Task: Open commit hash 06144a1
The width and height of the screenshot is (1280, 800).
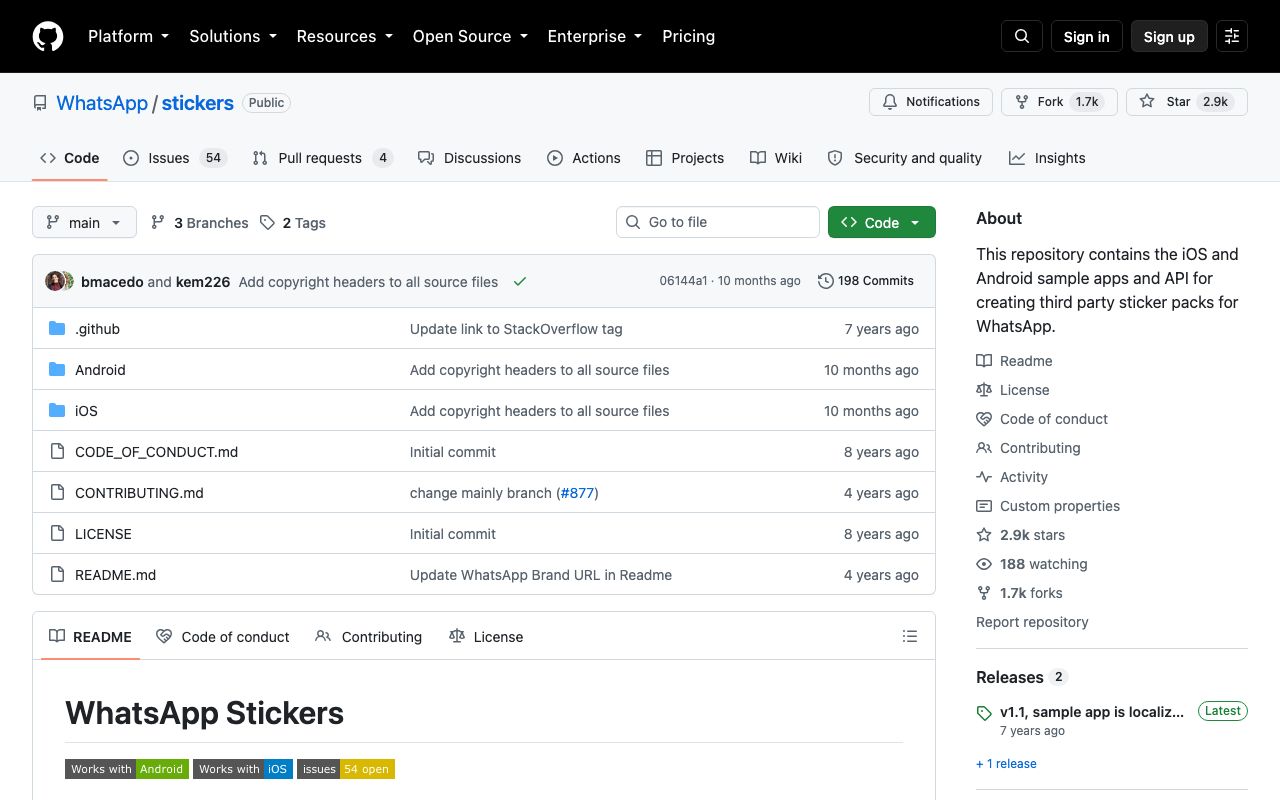Action: [x=683, y=281]
